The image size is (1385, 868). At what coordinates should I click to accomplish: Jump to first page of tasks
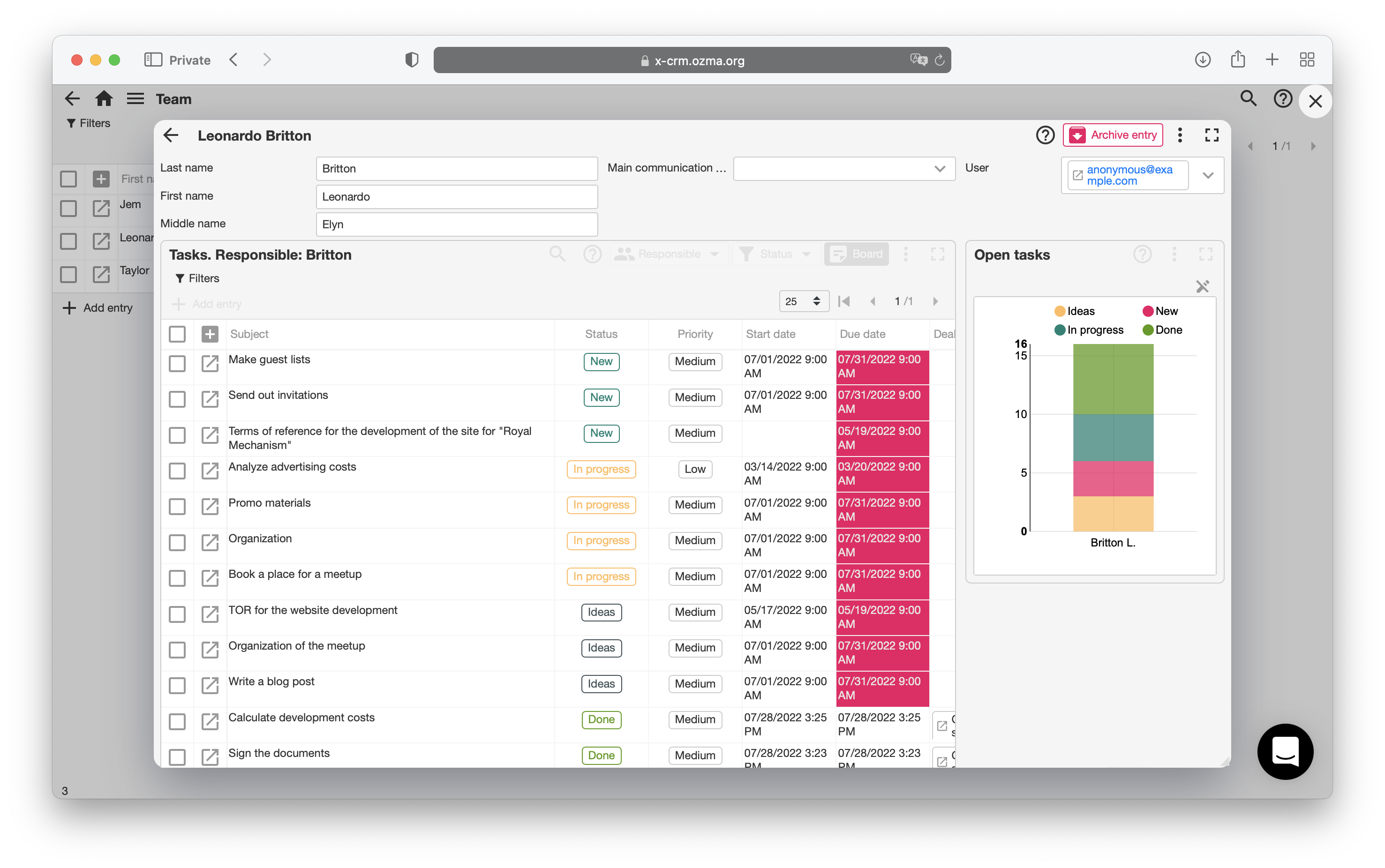click(843, 301)
